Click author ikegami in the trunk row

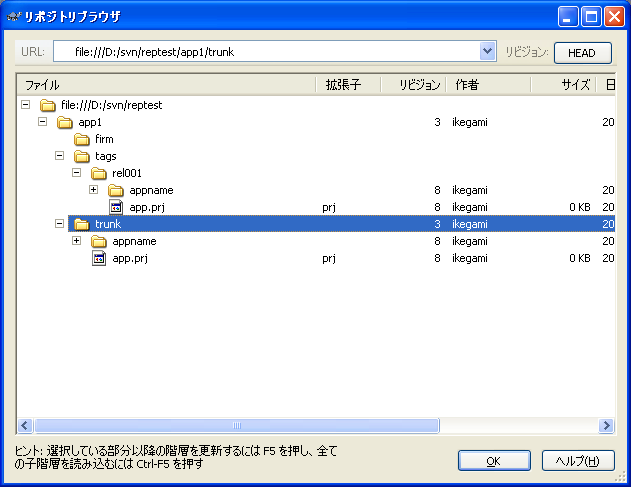tap(470, 224)
